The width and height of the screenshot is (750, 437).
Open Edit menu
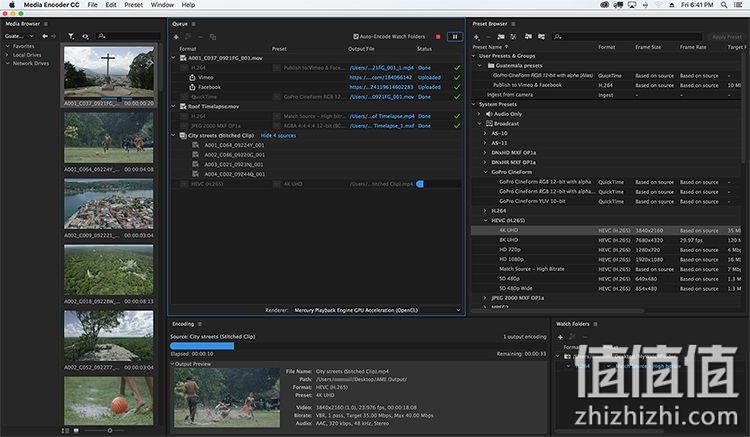(x=111, y=5)
